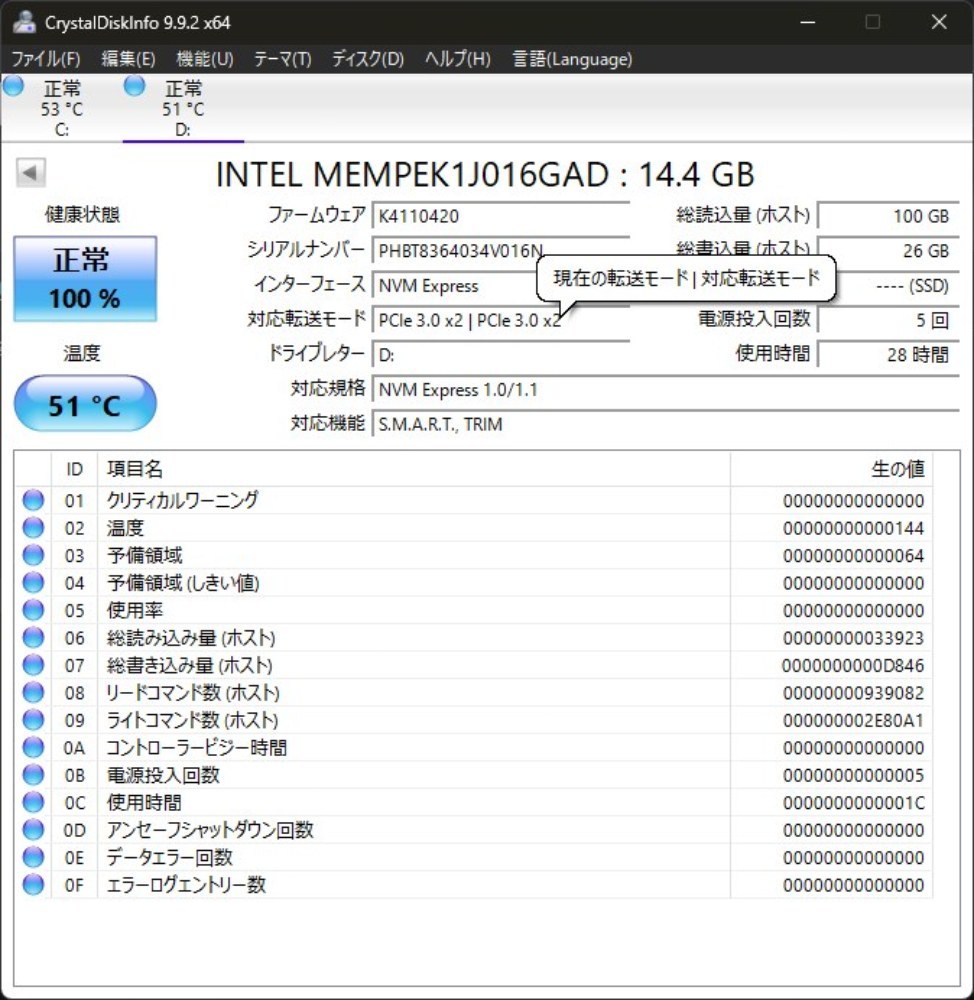The height and width of the screenshot is (1000, 974).
Task: Click status orb for ID 03 予備領域
Action: (x=33, y=555)
